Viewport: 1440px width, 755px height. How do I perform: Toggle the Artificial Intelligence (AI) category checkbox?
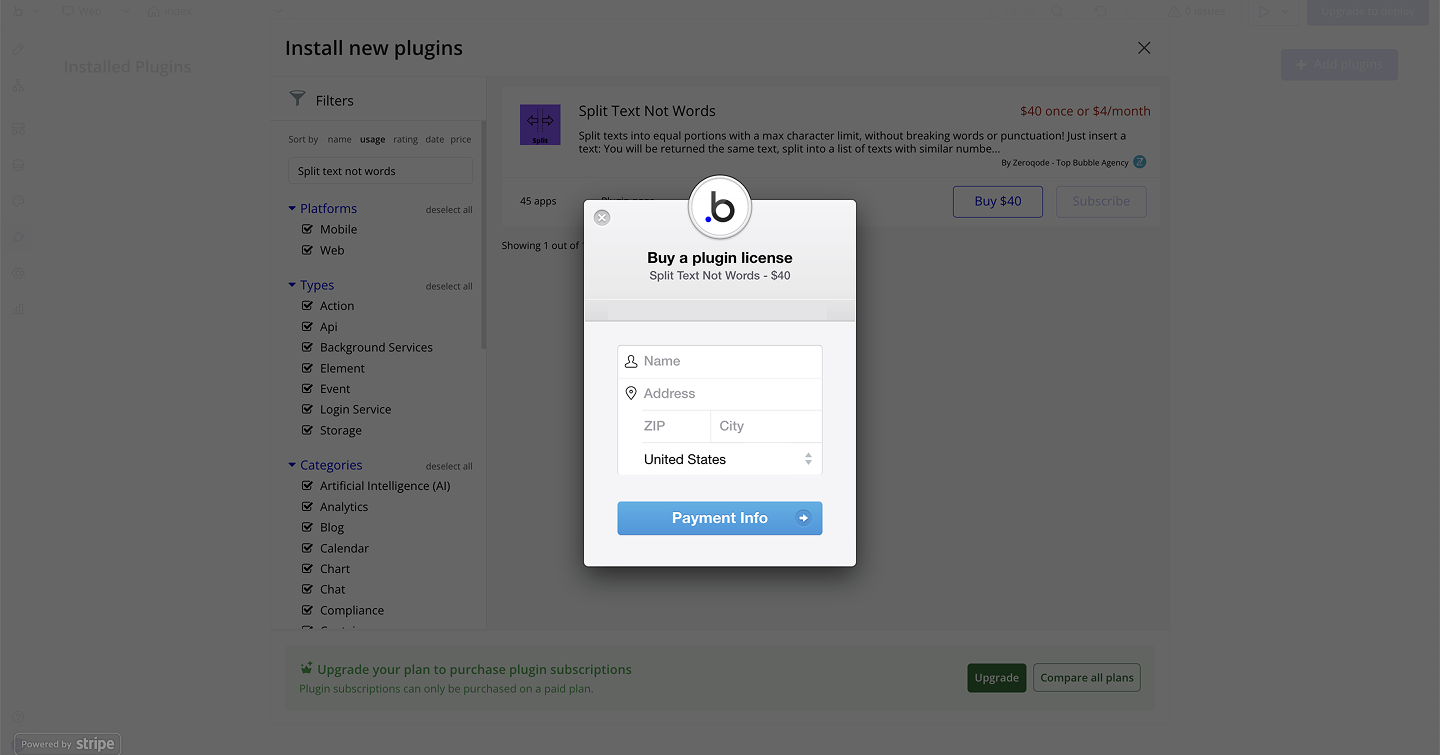coord(308,486)
